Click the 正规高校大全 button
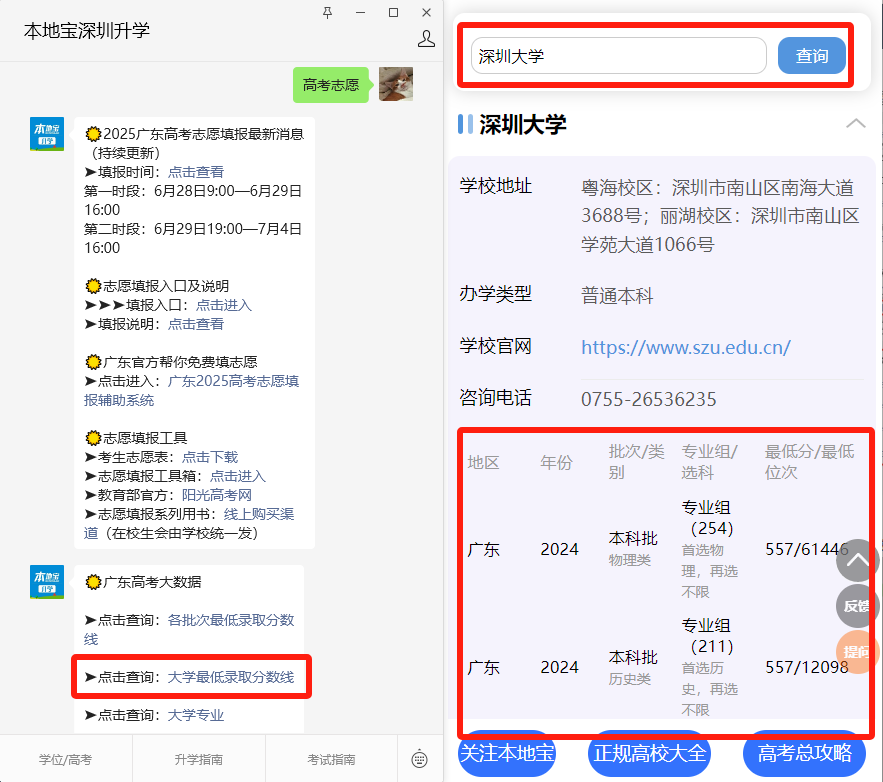The height and width of the screenshot is (782, 883). [649, 753]
